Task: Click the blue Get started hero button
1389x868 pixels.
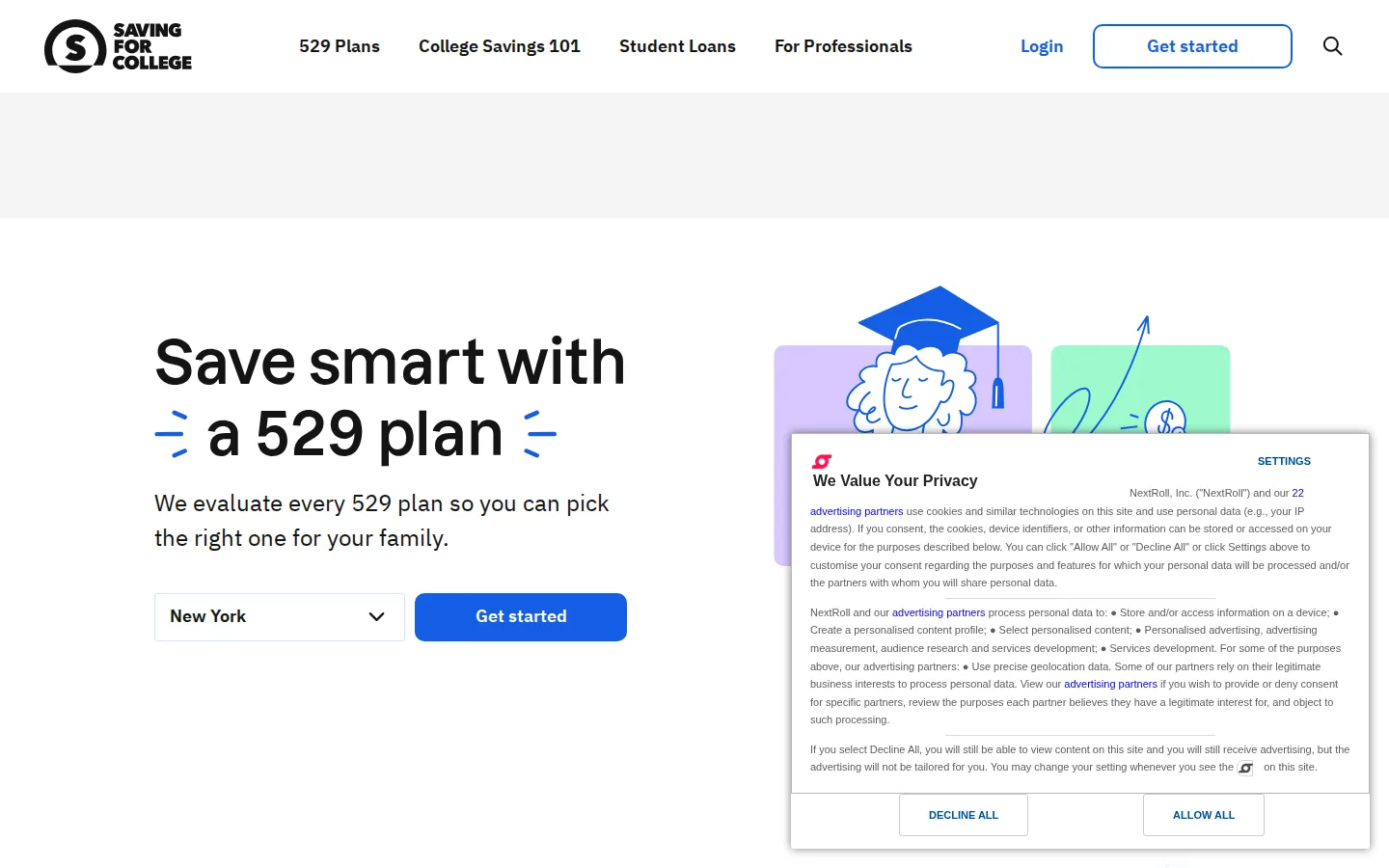Action: 521,617
